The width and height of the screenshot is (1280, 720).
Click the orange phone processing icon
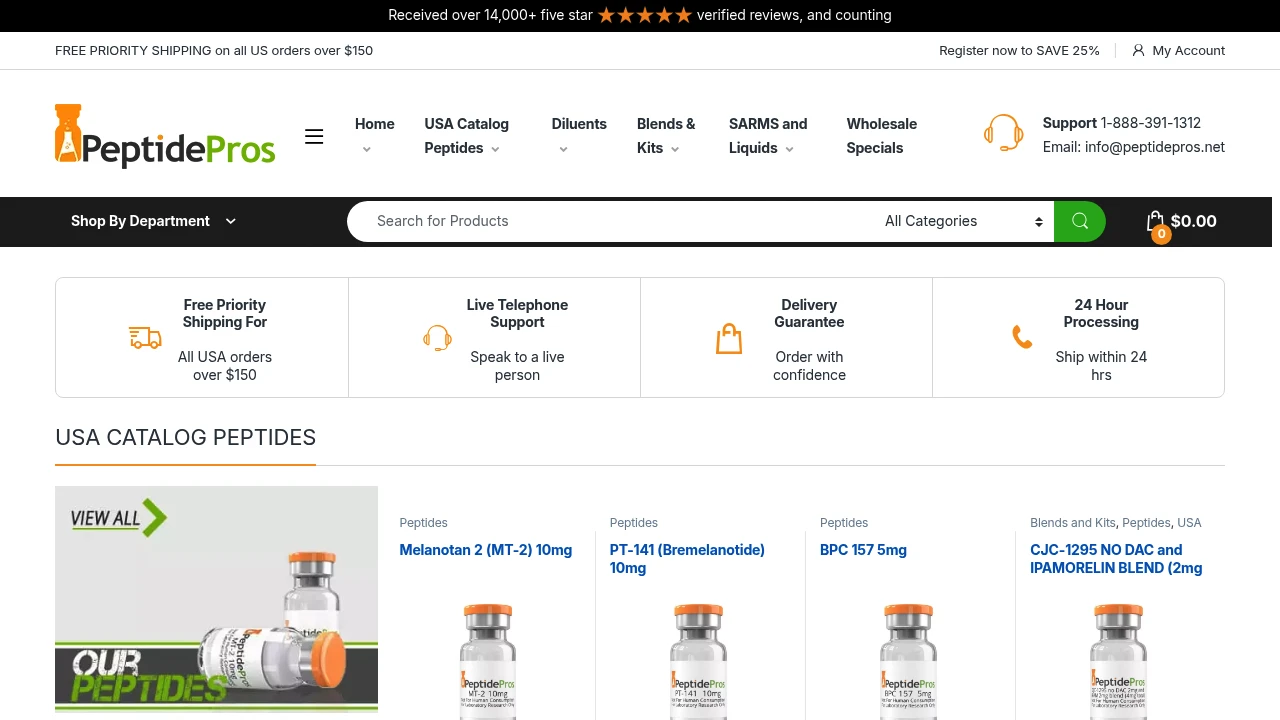click(1022, 338)
